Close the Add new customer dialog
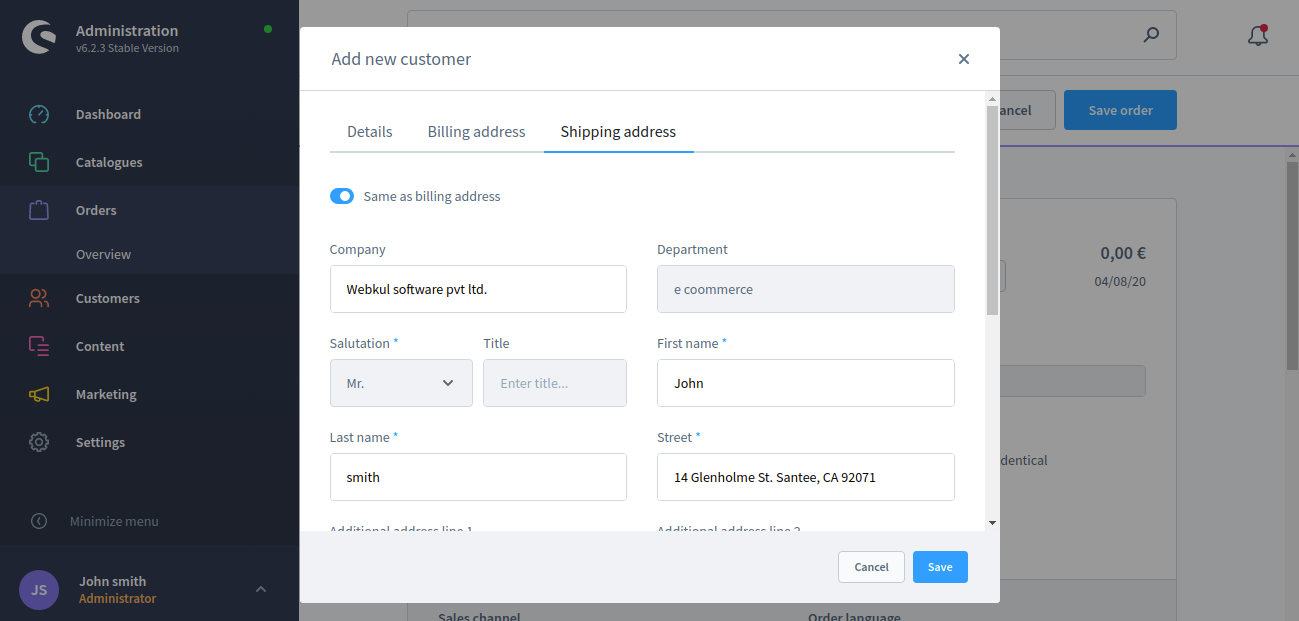The height and width of the screenshot is (621, 1299). click(x=964, y=59)
